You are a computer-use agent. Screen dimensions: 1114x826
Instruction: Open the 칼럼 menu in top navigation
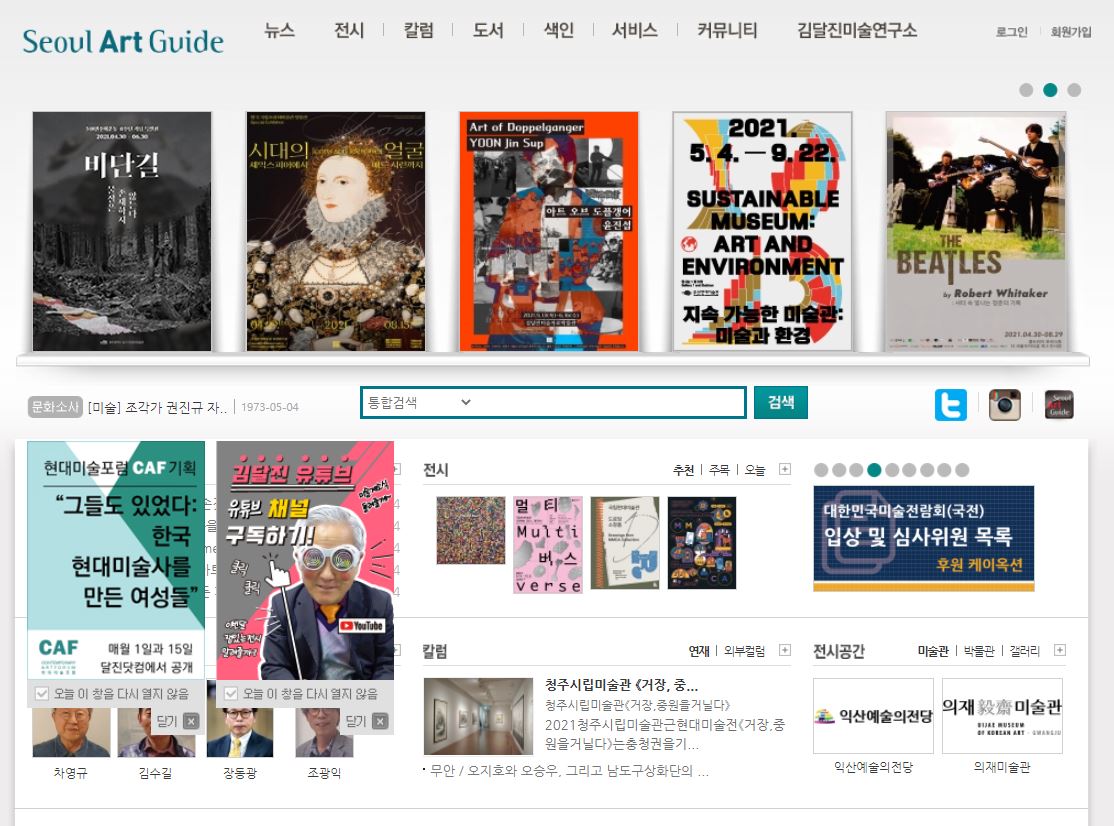point(418,30)
